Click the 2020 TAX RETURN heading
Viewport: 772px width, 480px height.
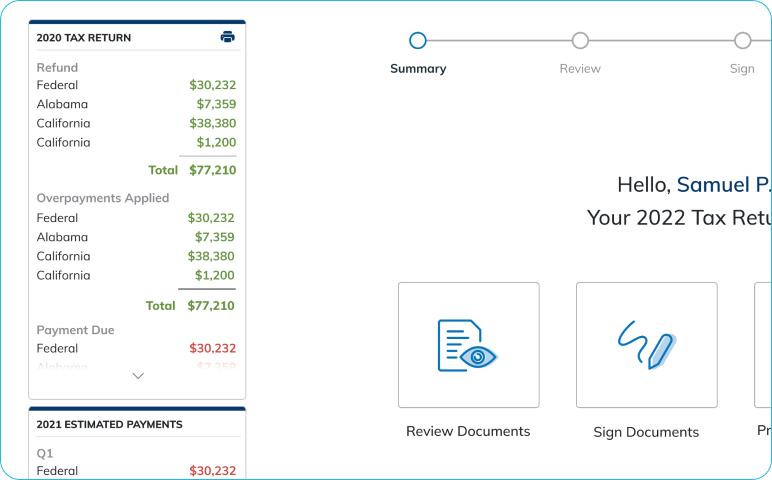84,37
